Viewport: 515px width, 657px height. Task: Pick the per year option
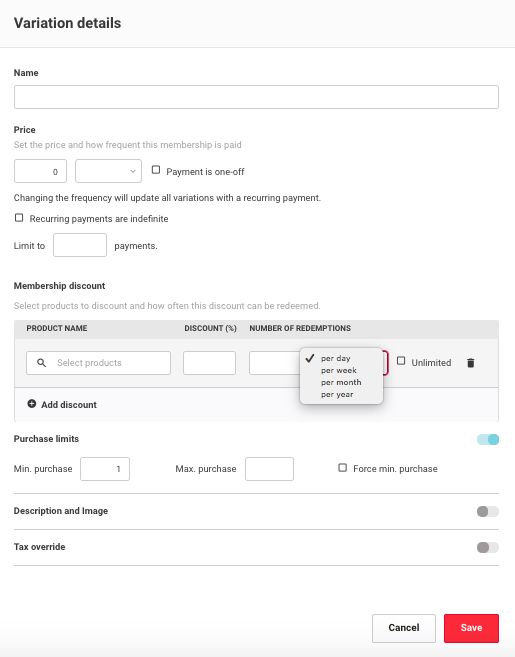(337, 395)
